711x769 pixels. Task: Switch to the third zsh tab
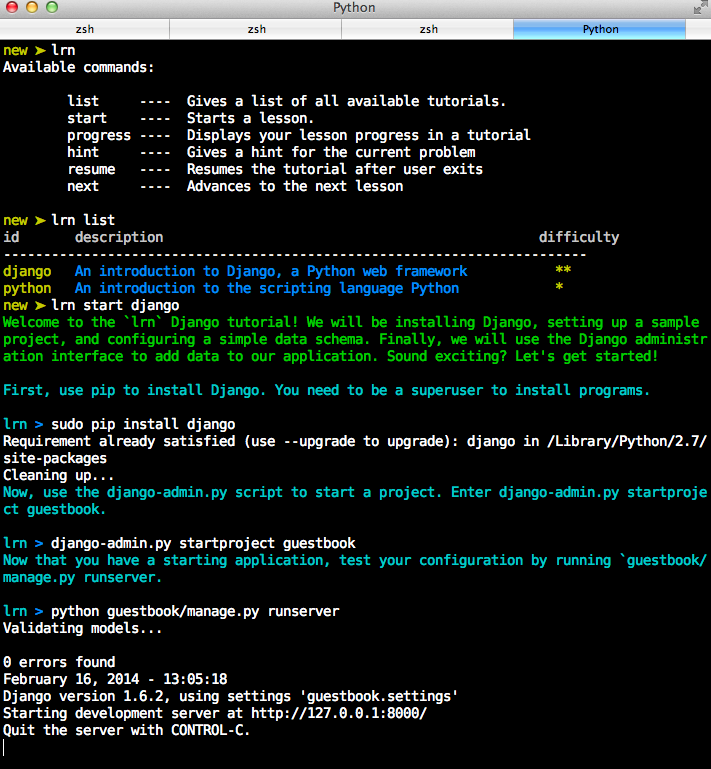pos(428,29)
